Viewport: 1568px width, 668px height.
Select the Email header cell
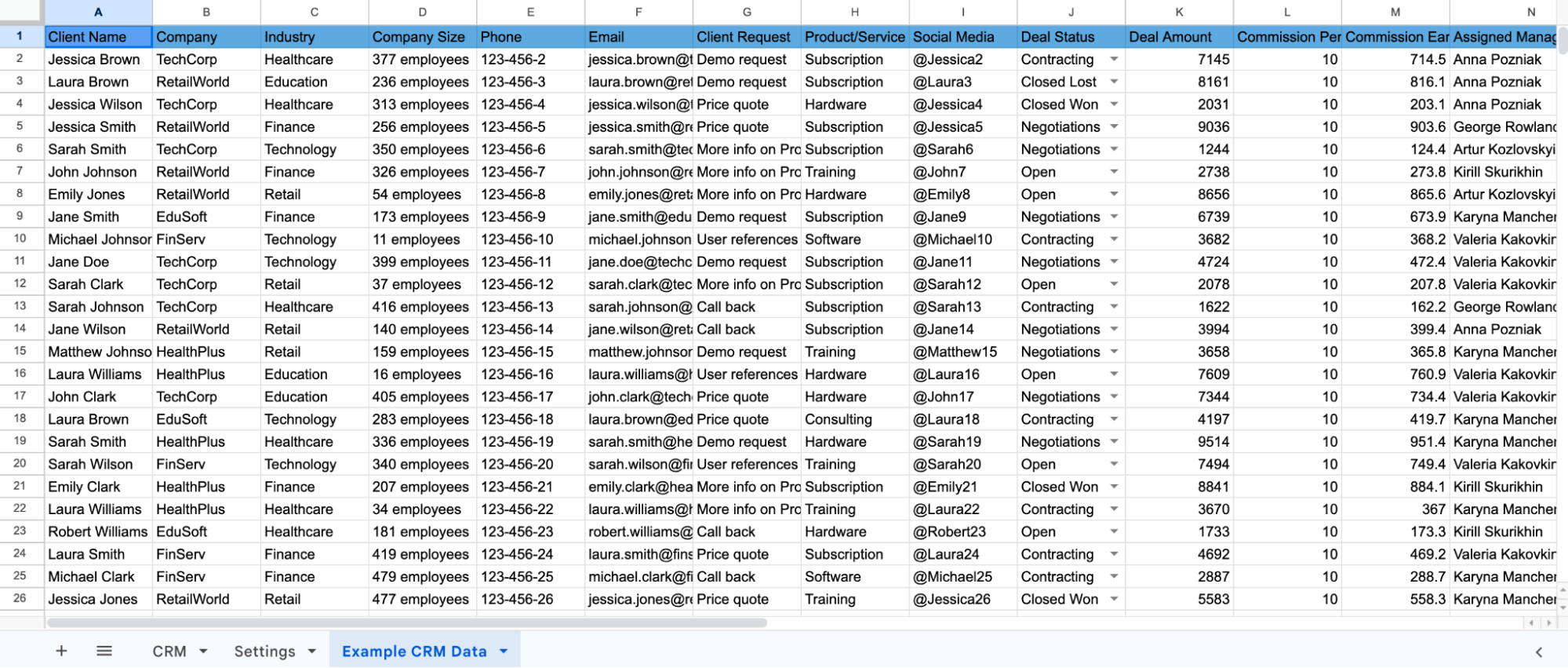tap(638, 37)
